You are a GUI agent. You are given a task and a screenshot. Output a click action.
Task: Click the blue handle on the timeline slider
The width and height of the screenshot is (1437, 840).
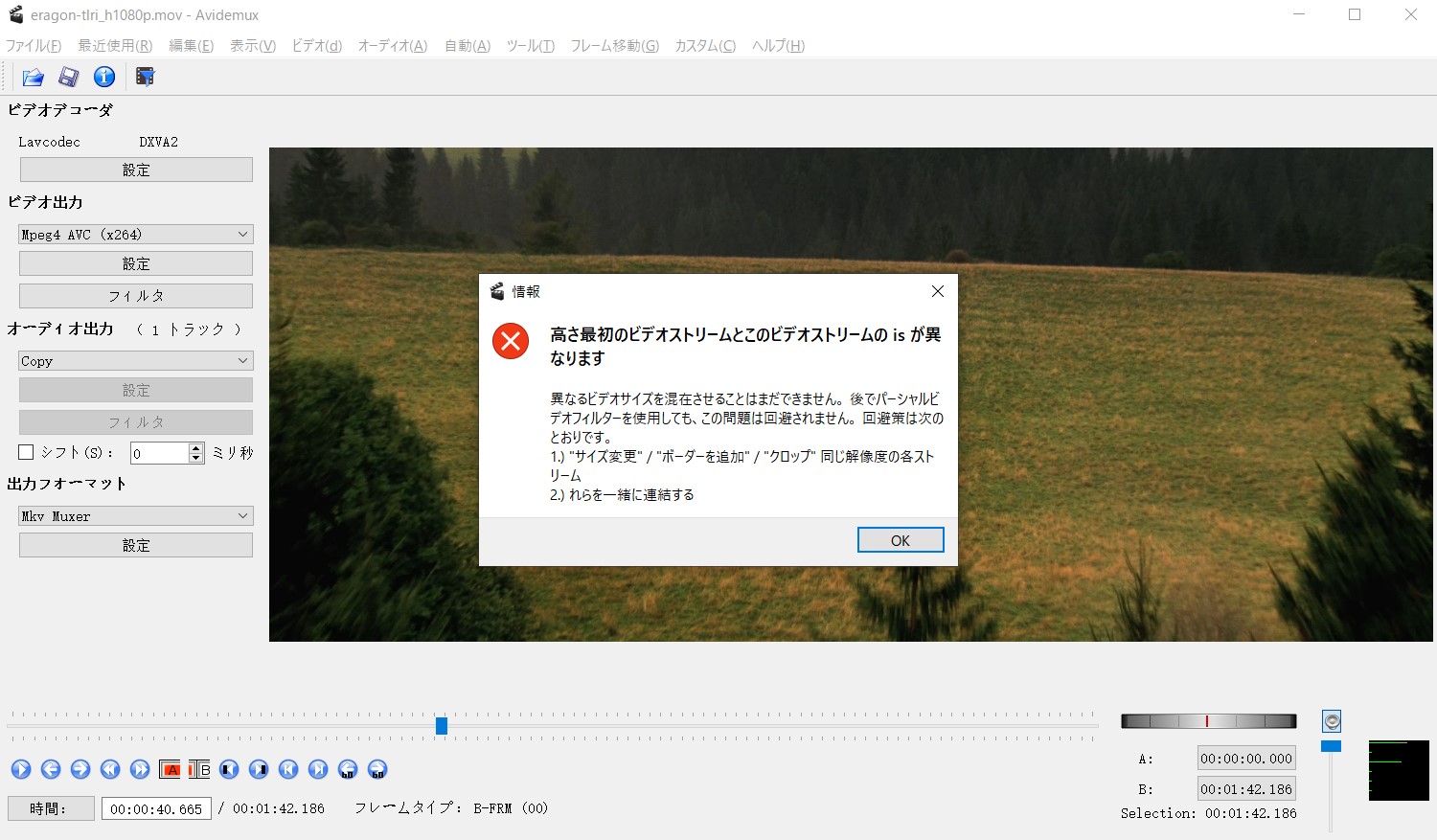point(442,726)
